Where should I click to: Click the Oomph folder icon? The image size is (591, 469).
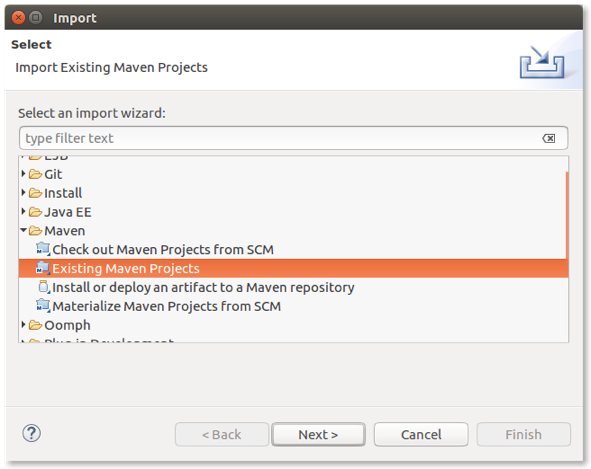pyautogui.click(x=35, y=325)
